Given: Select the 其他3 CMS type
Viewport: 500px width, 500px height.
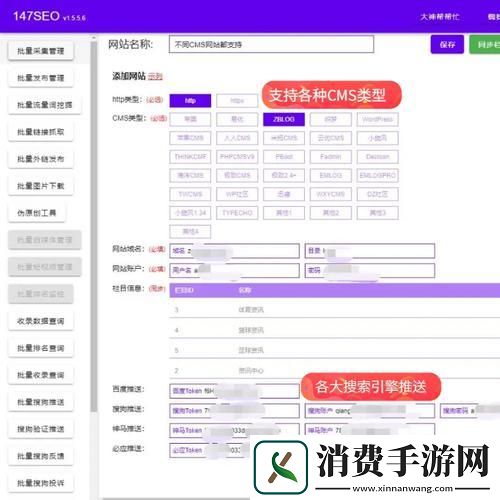Looking at the screenshot, I should click(x=378, y=213).
